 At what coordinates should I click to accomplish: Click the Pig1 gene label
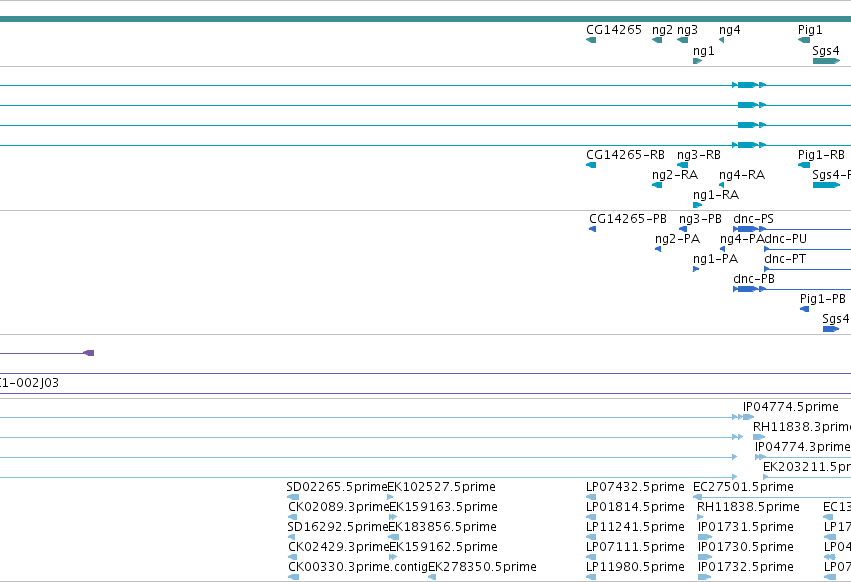coord(810,30)
